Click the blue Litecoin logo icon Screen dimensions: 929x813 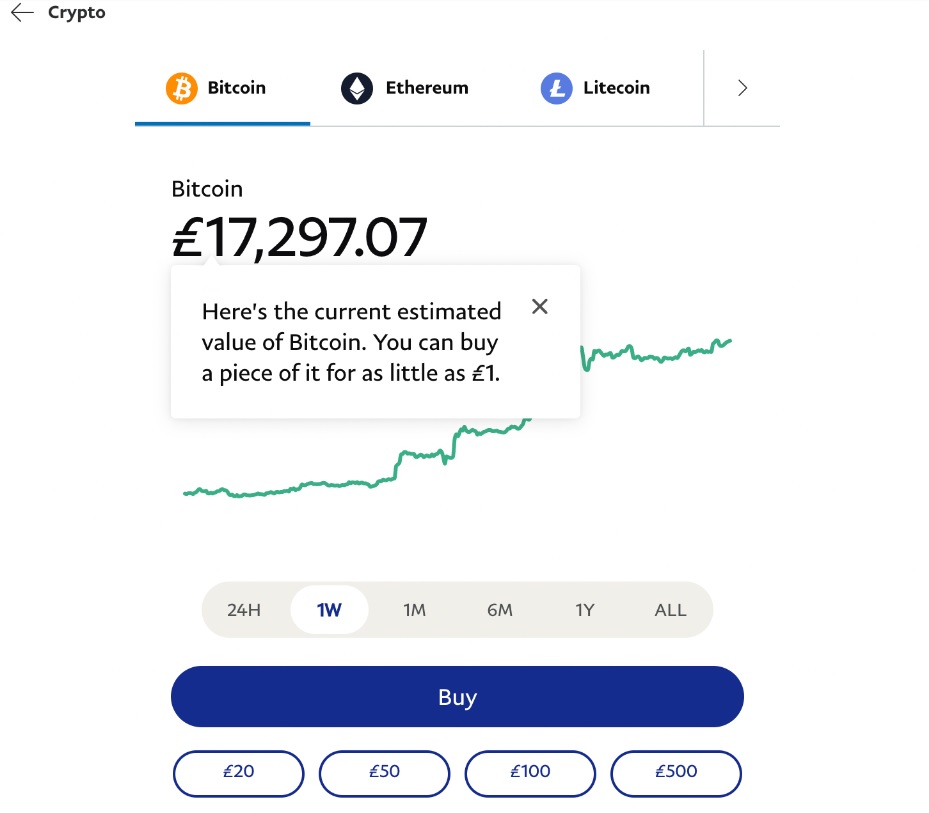click(x=556, y=88)
